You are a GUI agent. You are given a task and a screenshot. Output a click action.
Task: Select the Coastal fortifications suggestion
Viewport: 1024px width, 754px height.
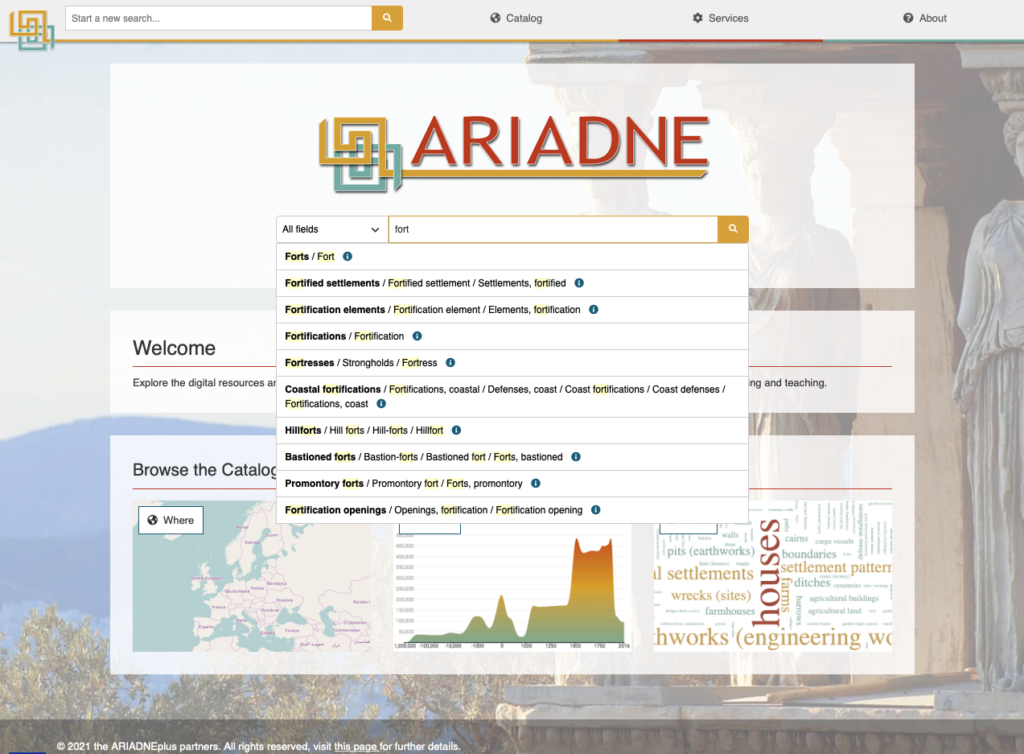(x=512, y=396)
